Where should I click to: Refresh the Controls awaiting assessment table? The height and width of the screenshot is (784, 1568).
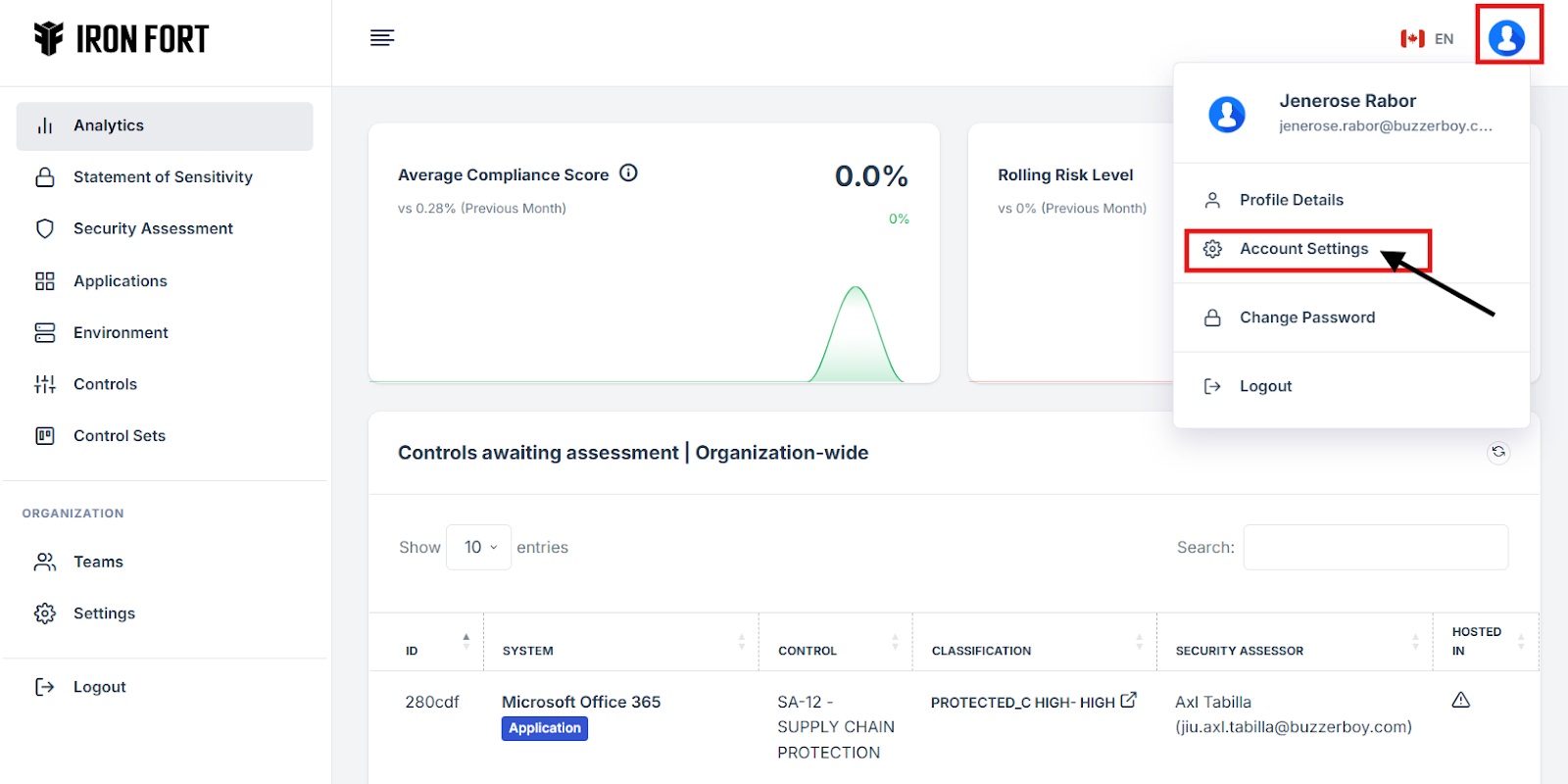1497,452
